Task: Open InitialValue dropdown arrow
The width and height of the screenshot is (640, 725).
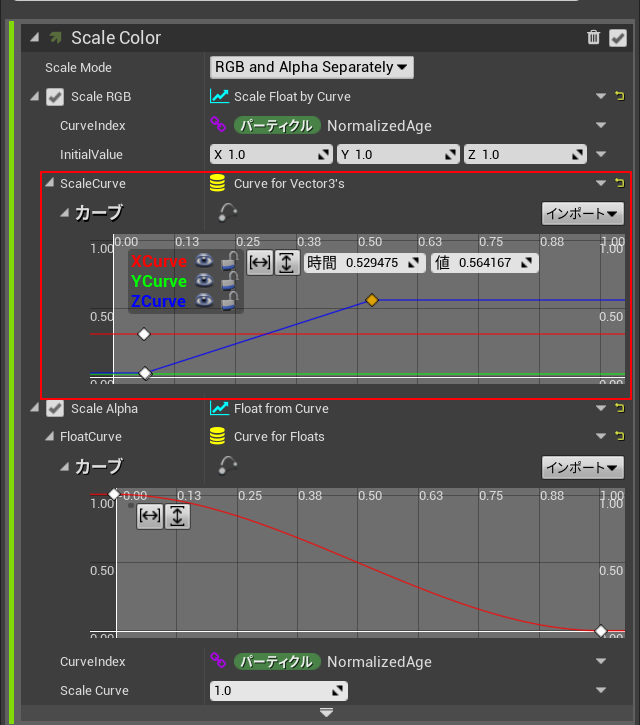Action: click(601, 154)
